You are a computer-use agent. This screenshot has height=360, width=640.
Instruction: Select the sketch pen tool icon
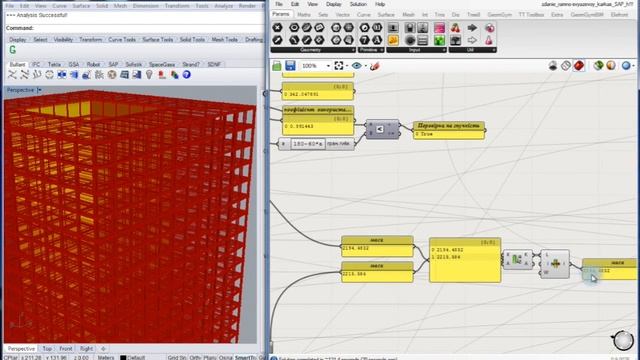[375, 66]
